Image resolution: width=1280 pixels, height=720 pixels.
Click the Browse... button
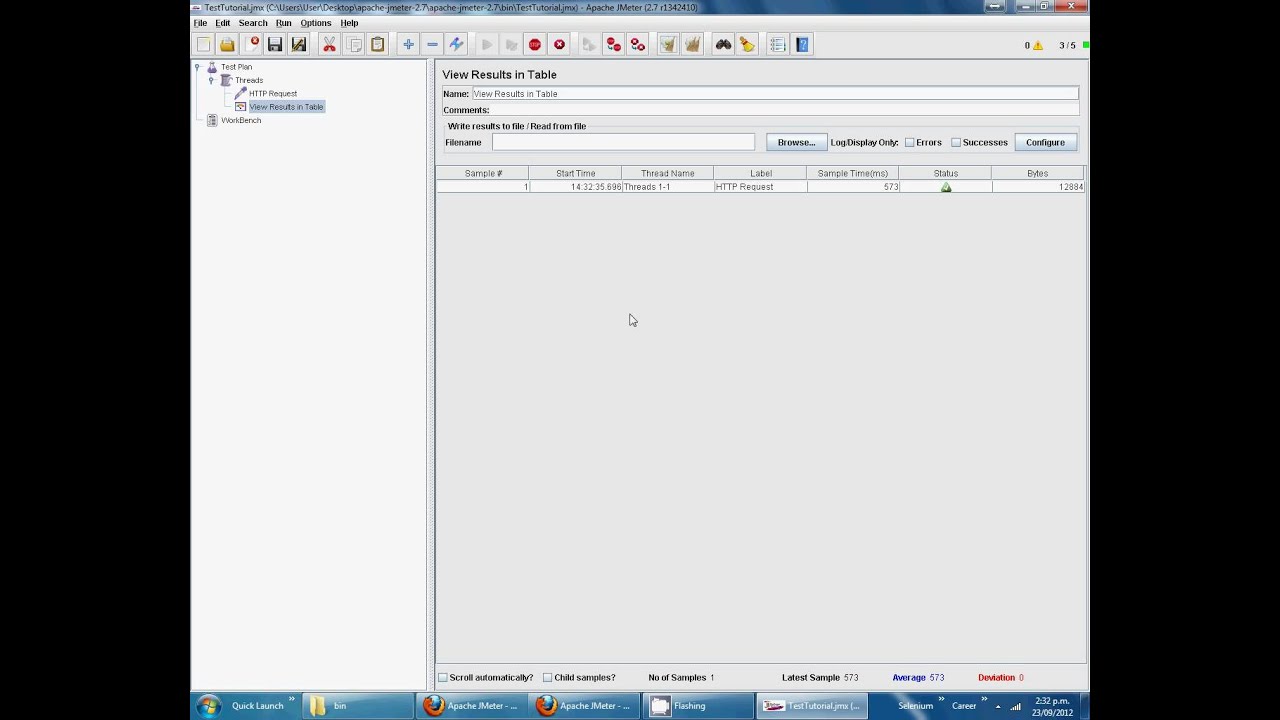pos(797,143)
